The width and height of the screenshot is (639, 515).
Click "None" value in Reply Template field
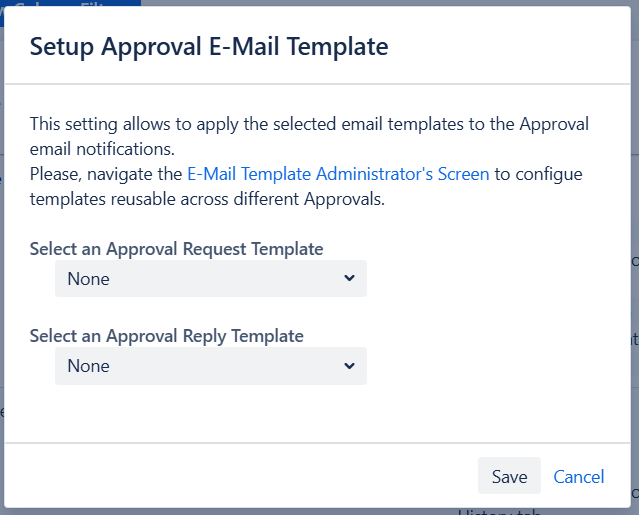click(x=89, y=366)
